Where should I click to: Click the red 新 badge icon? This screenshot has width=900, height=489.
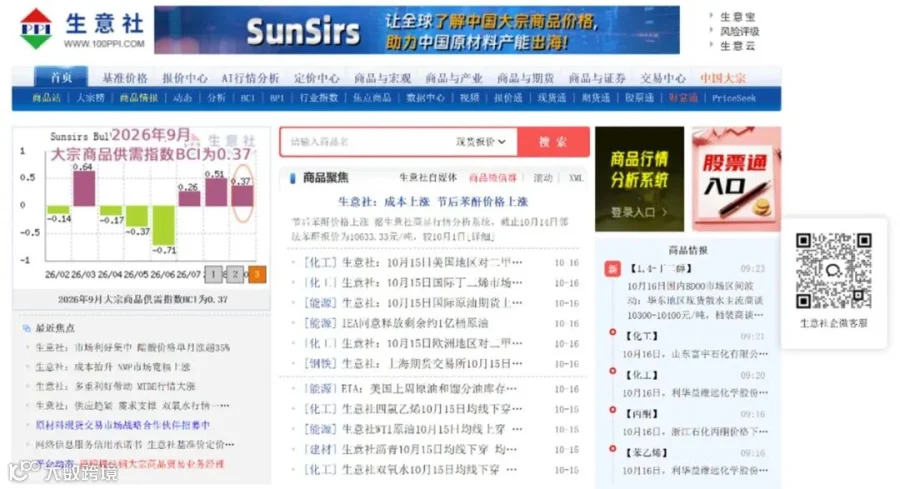click(612, 269)
